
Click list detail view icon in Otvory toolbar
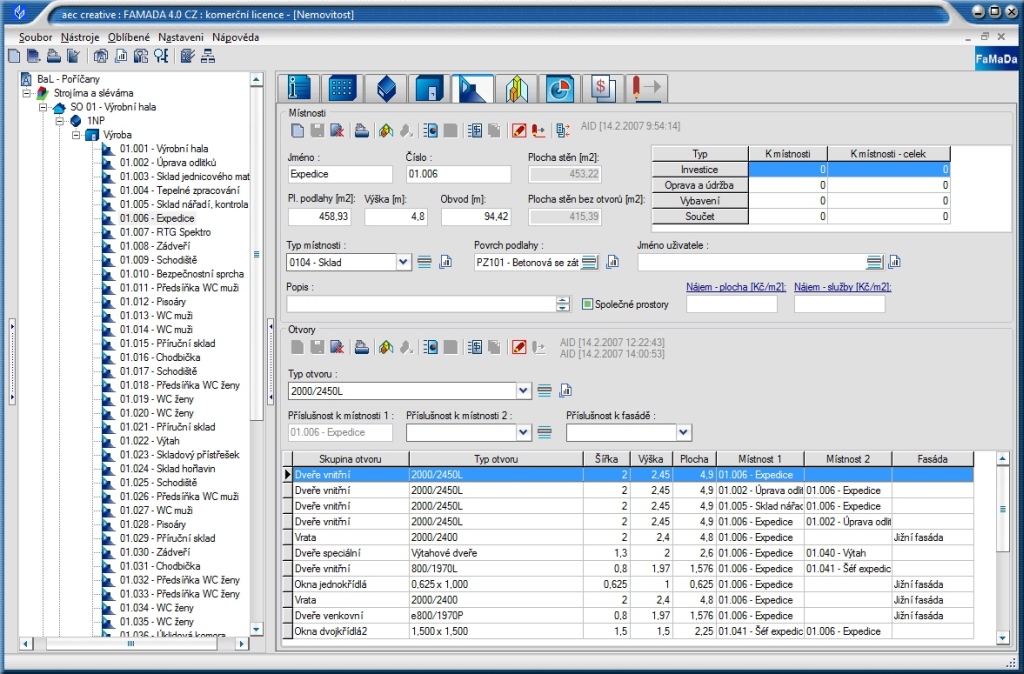[430, 347]
